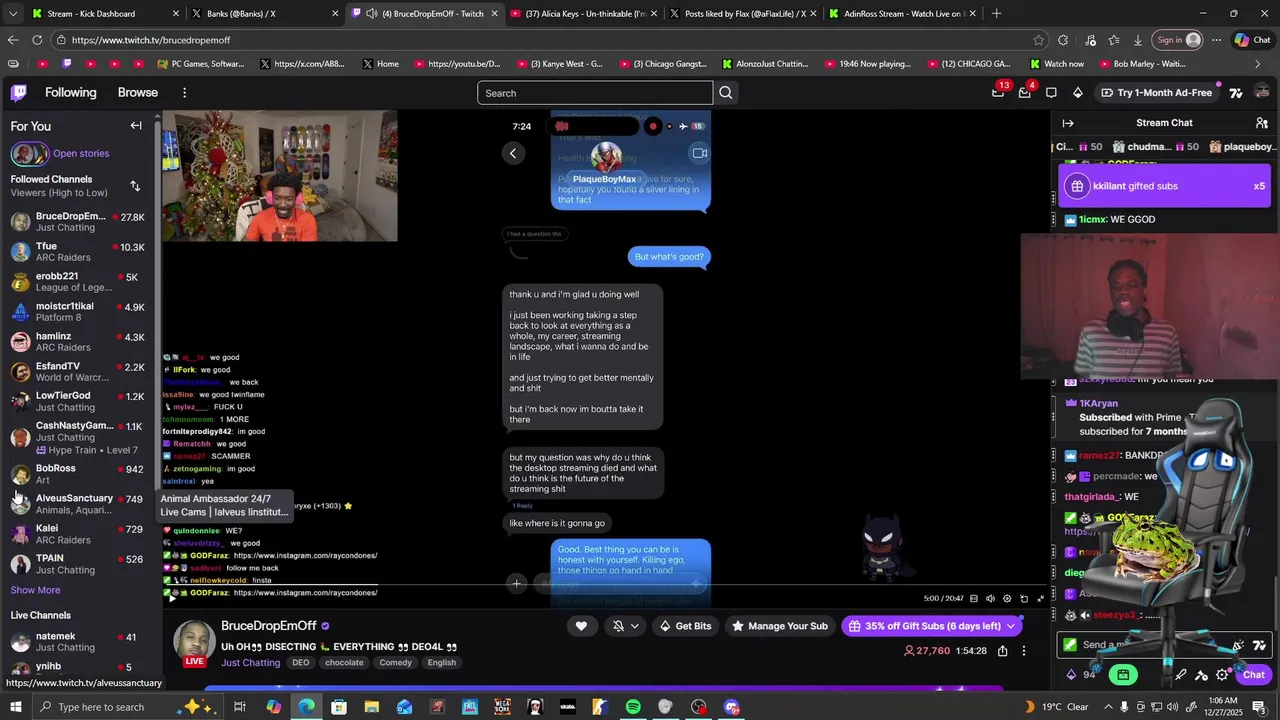Click the Twitch search magnifier button
The image size is (1280, 720).
coord(726,93)
